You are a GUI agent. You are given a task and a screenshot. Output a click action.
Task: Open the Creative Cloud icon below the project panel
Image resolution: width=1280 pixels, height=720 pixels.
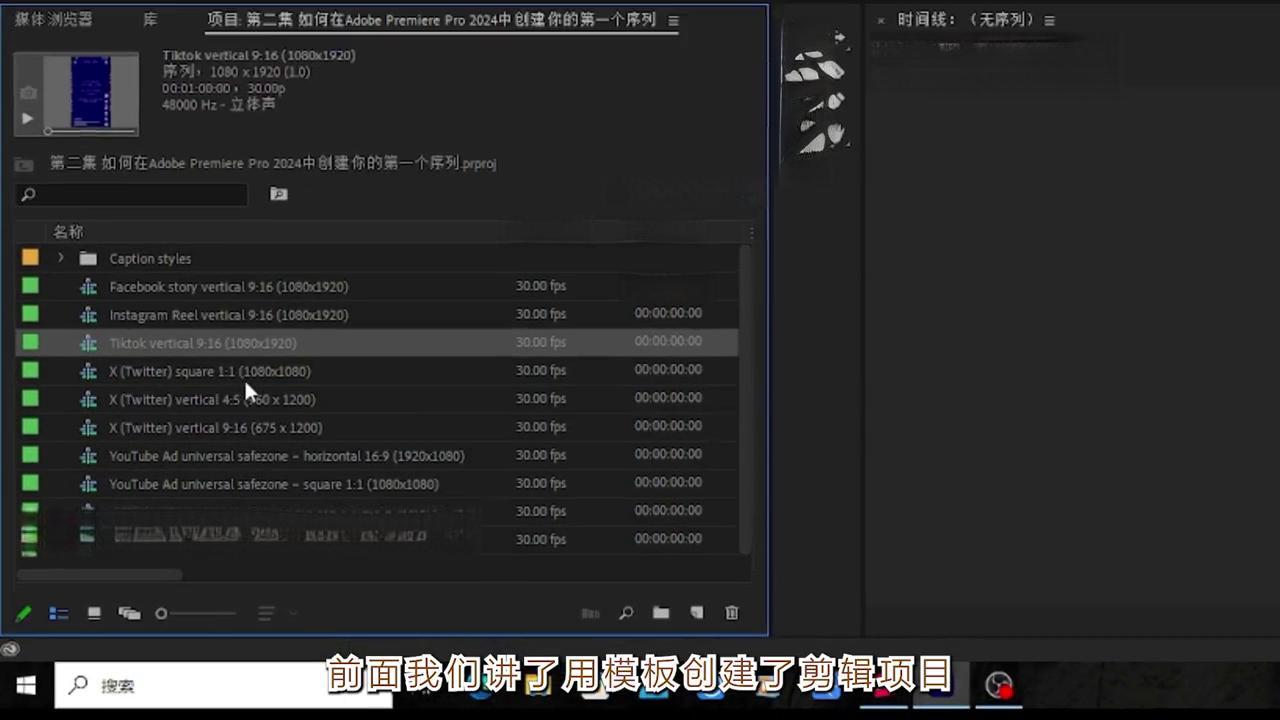(x=10, y=648)
